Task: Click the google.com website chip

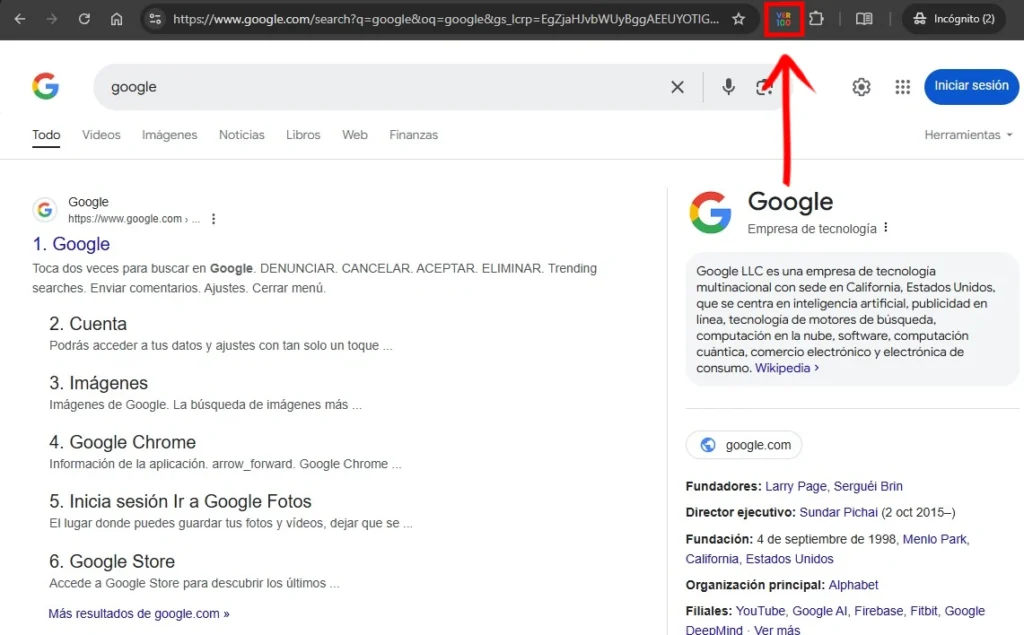Action: tap(744, 445)
